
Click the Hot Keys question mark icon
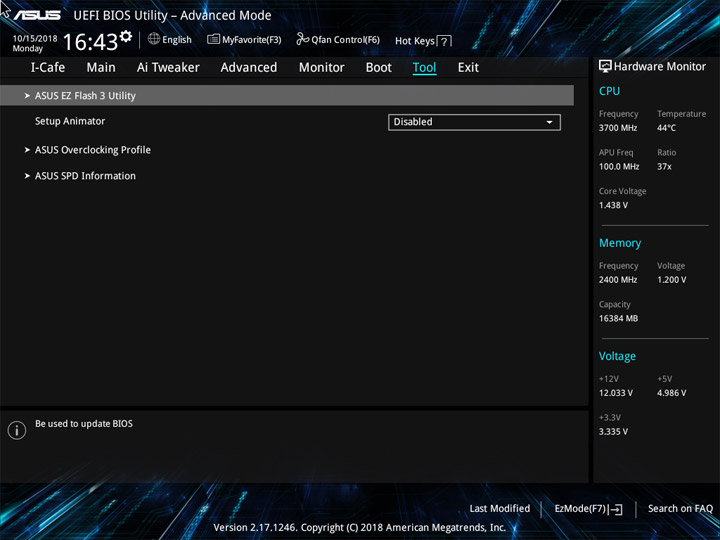click(x=444, y=41)
